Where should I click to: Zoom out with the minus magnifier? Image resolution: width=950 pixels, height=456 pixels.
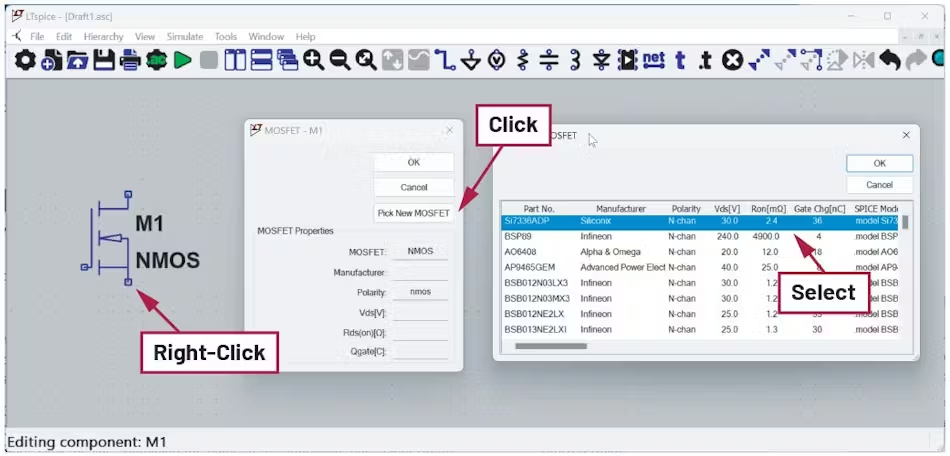pyautogui.click(x=339, y=60)
